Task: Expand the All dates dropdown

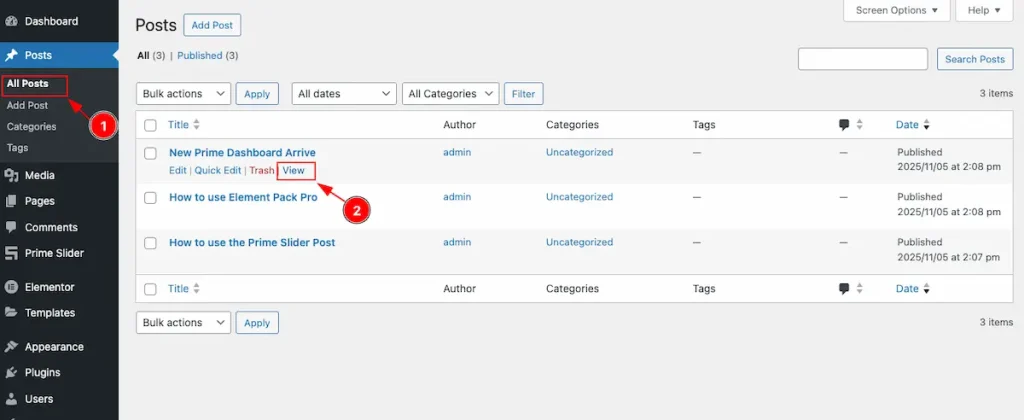Action: click(344, 94)
